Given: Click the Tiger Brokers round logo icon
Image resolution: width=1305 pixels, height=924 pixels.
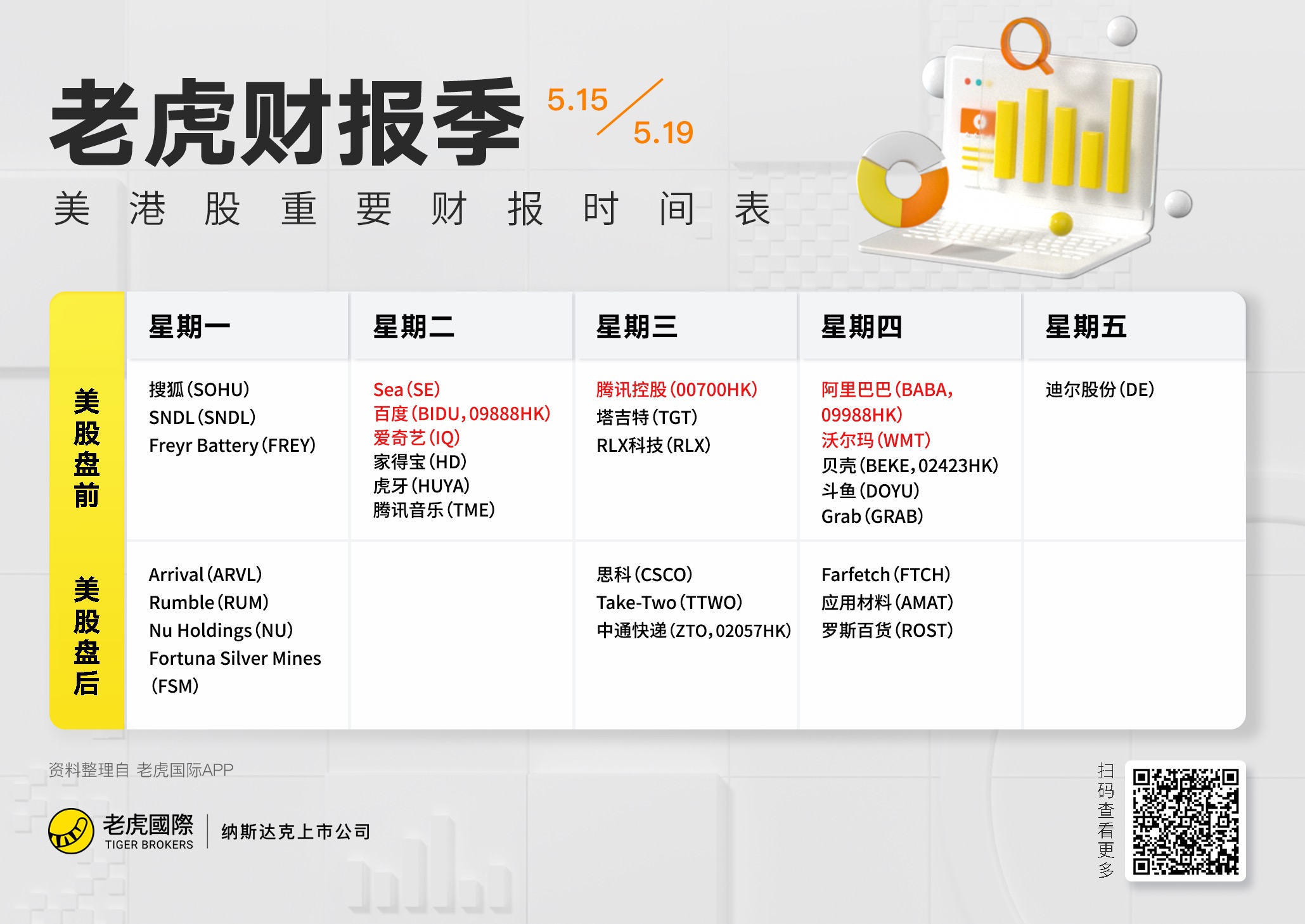Looking at the screenshot, I should pyautogui.click(x=71, y=831).
